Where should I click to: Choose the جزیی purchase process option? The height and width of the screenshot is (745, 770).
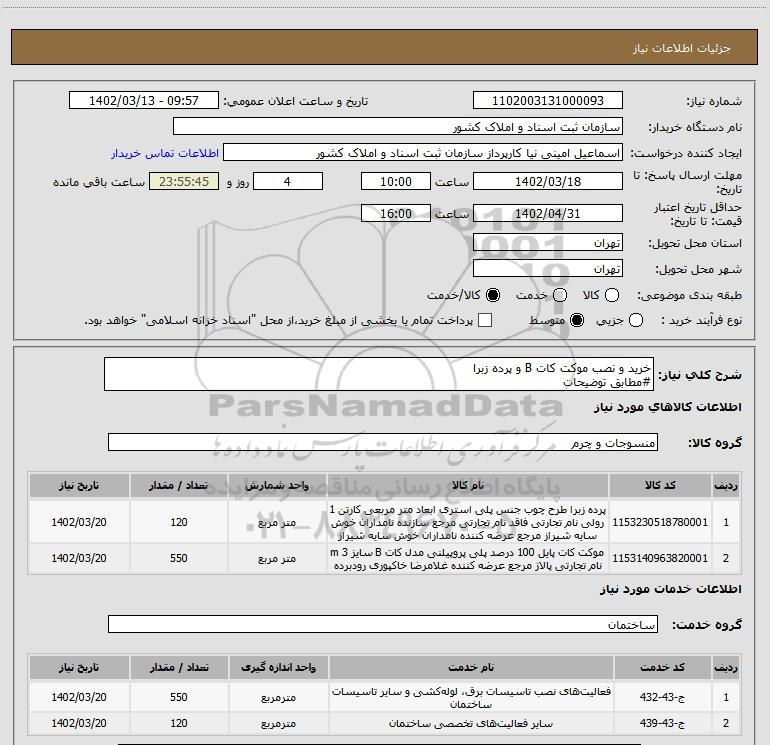coord(636,321)
